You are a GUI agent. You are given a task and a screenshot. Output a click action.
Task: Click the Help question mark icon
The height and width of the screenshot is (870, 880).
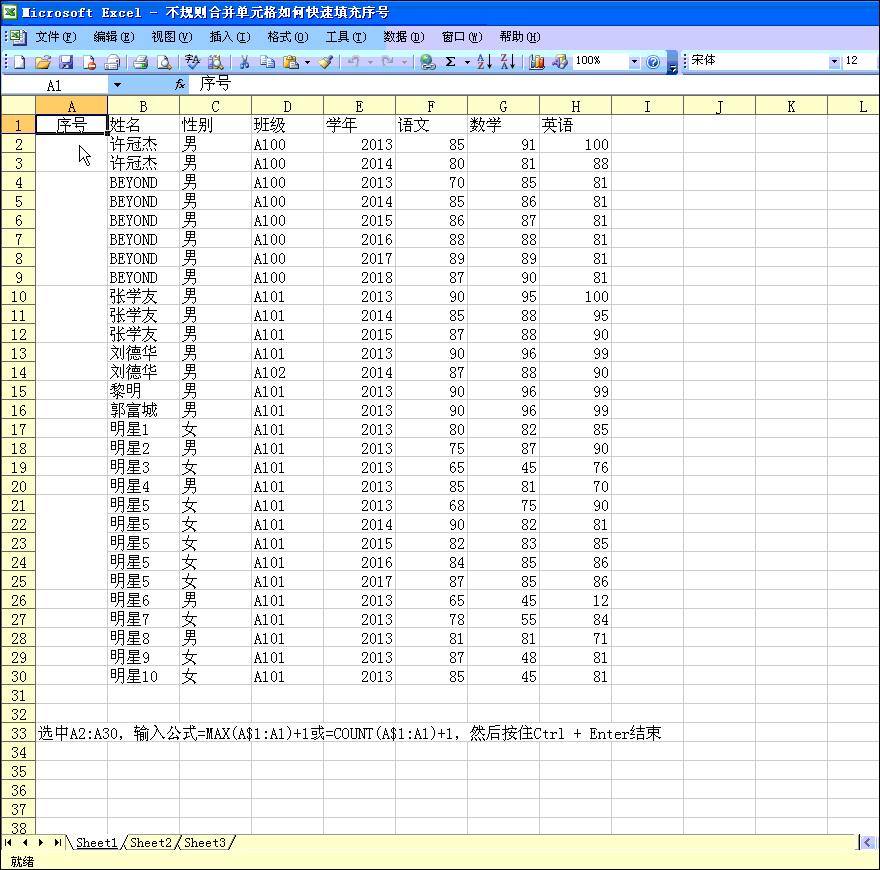point(653,62)
